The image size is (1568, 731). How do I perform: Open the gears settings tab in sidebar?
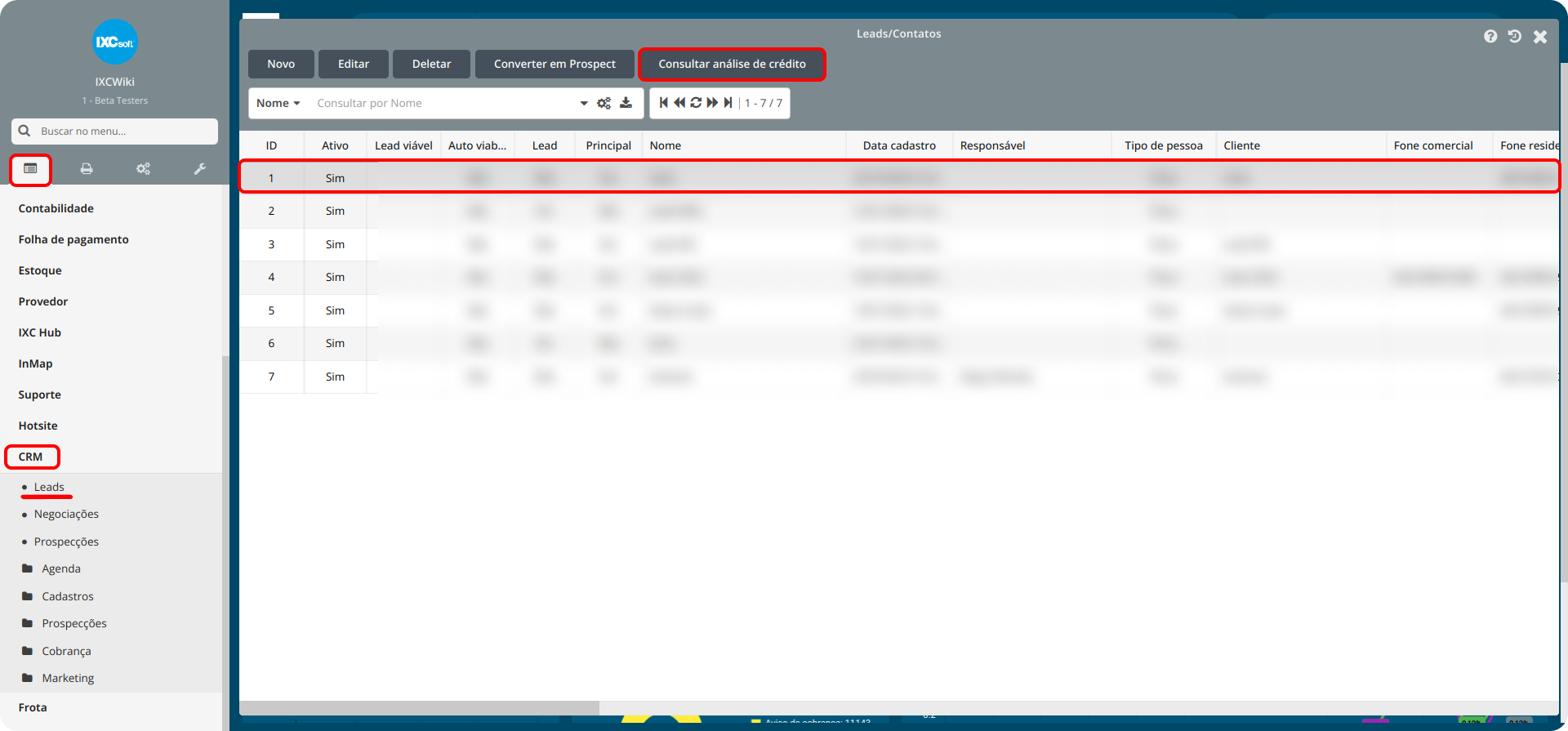click(143, 168)
